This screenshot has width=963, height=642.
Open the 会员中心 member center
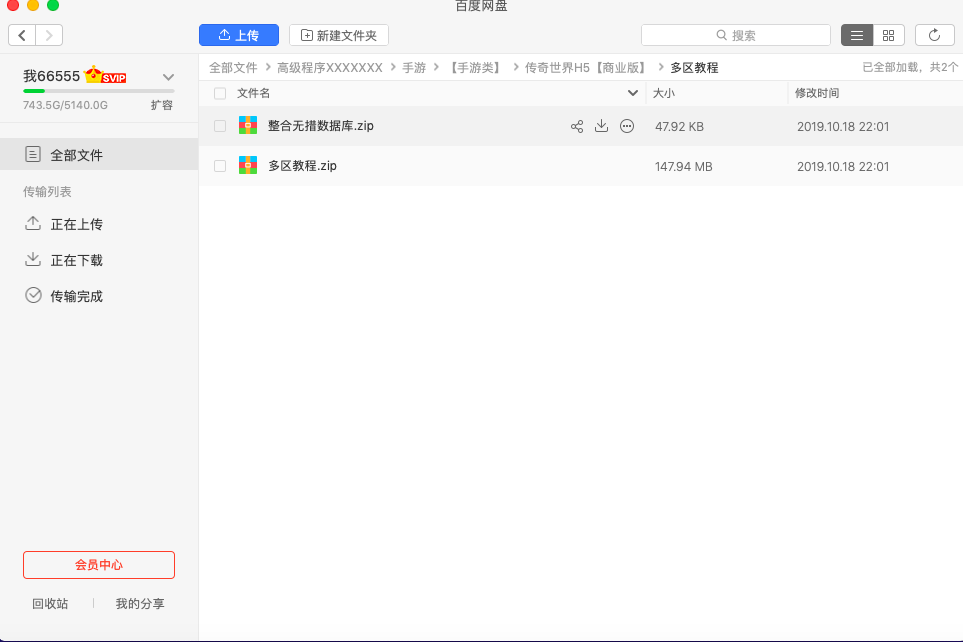pyautogui.click(x=99, y=565)
